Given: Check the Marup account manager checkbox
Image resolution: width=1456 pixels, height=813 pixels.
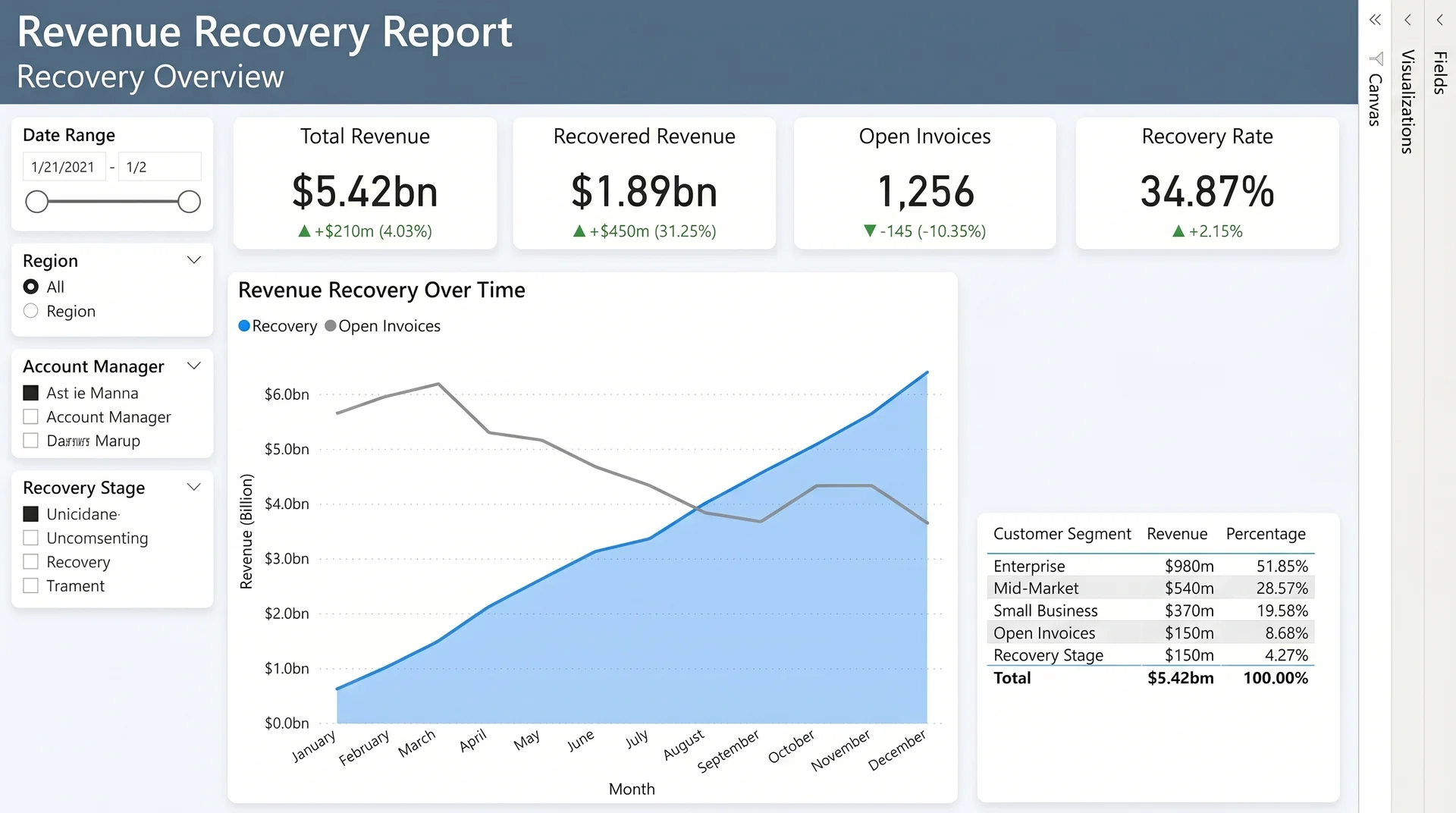Looking at the screenshot, I should pyautogui.click(x=31, y=441).
